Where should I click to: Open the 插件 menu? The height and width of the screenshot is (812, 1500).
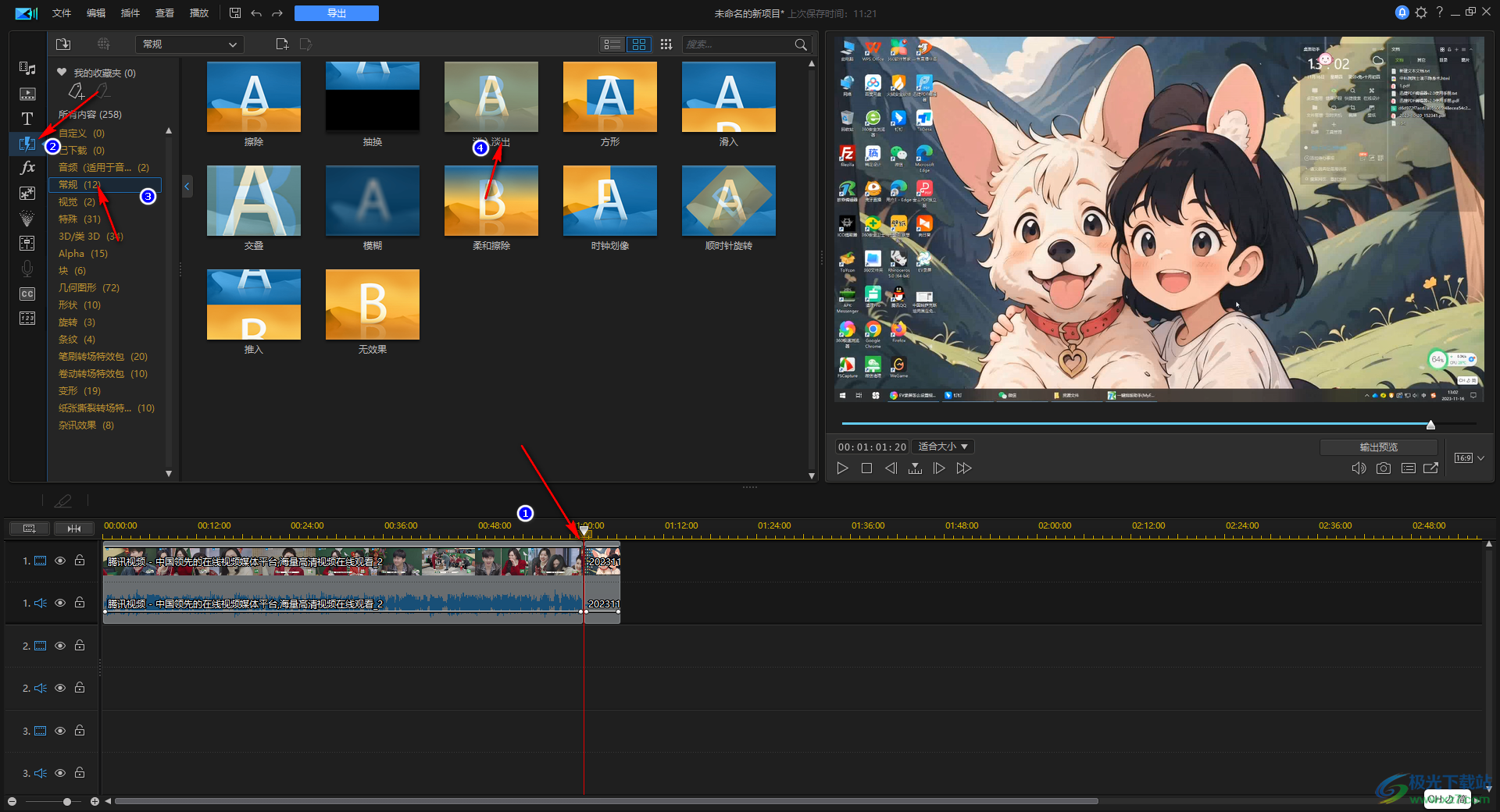(130, 13)
